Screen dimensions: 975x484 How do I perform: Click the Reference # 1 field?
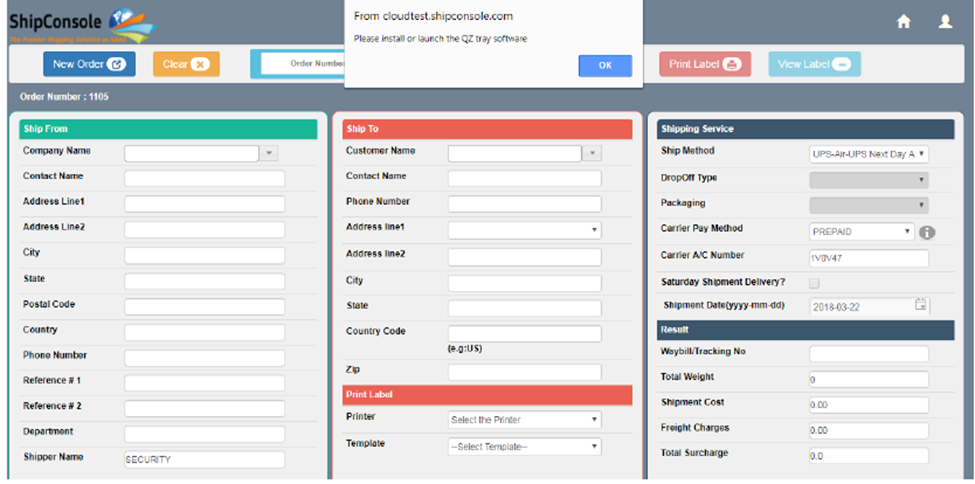pyautogui.click(x=205, y=383)
